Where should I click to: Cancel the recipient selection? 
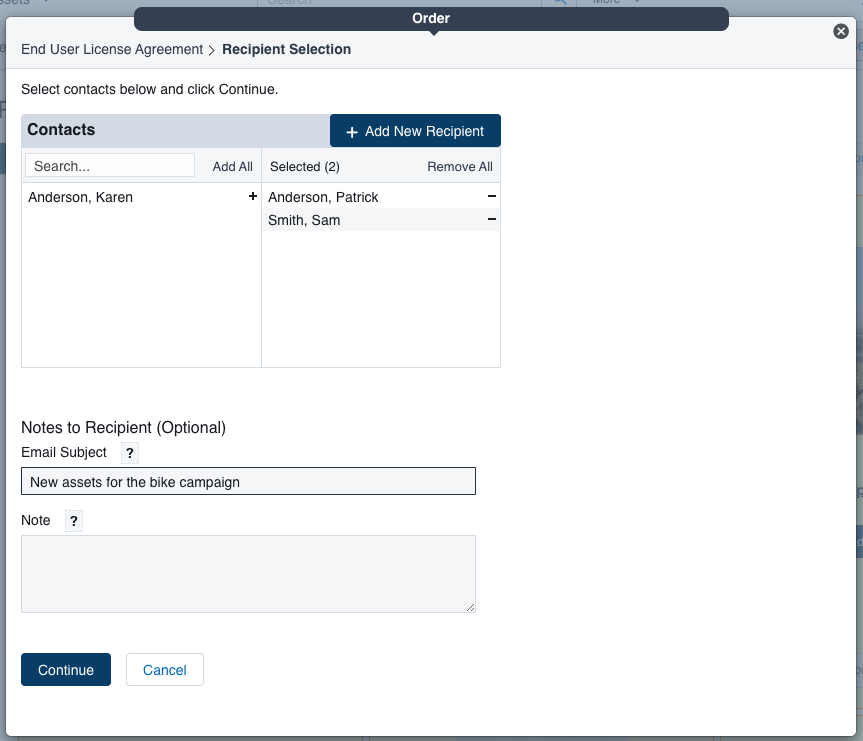coord(165,669)
